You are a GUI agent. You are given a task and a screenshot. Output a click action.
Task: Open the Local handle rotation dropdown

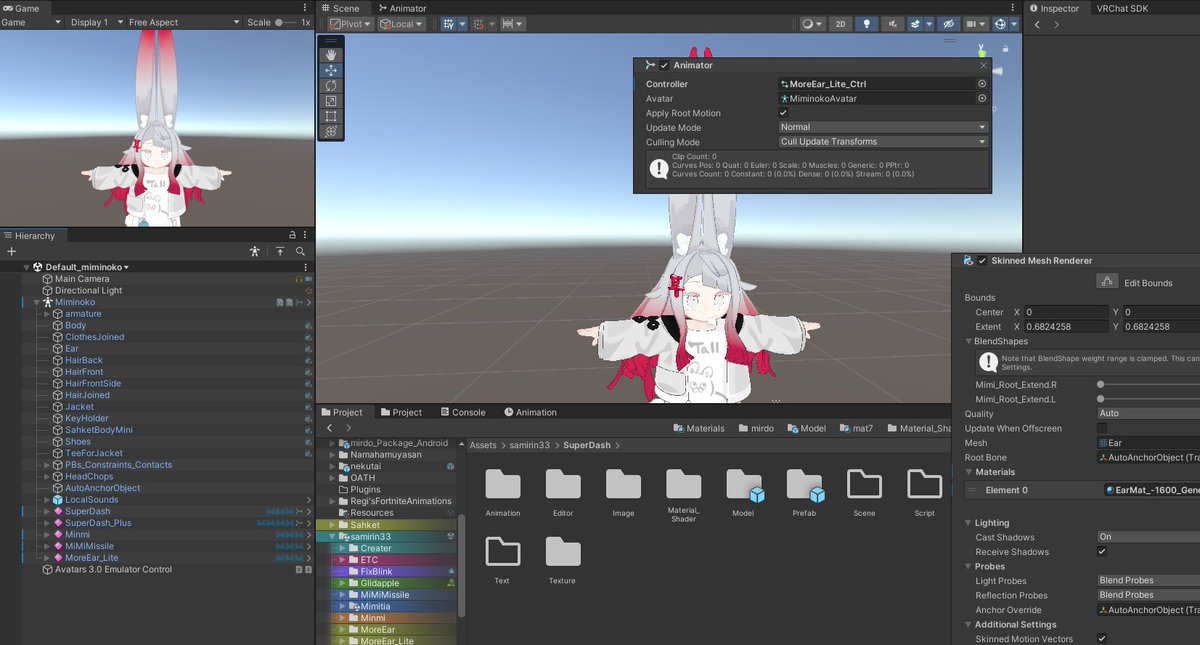point(401,24)
